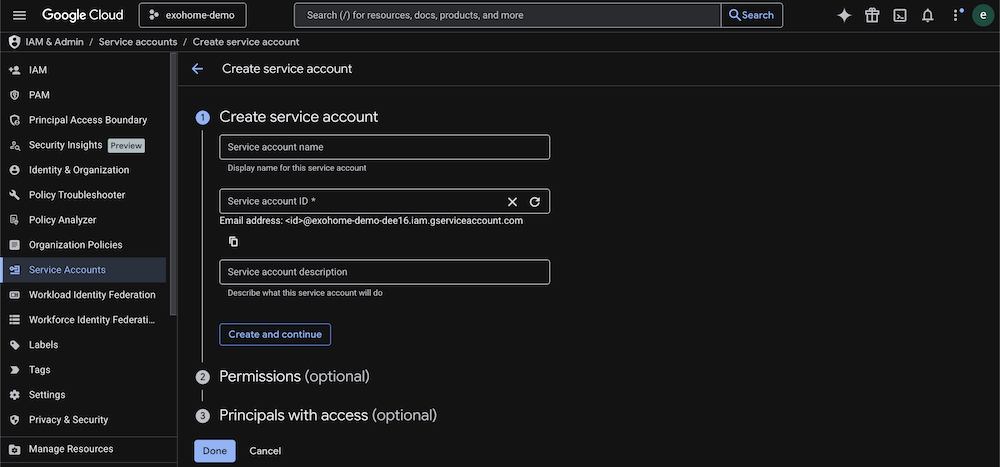Screen dimensions: 1000x467
Task: Click the Cancel button
Action: (x=265, y=451)
